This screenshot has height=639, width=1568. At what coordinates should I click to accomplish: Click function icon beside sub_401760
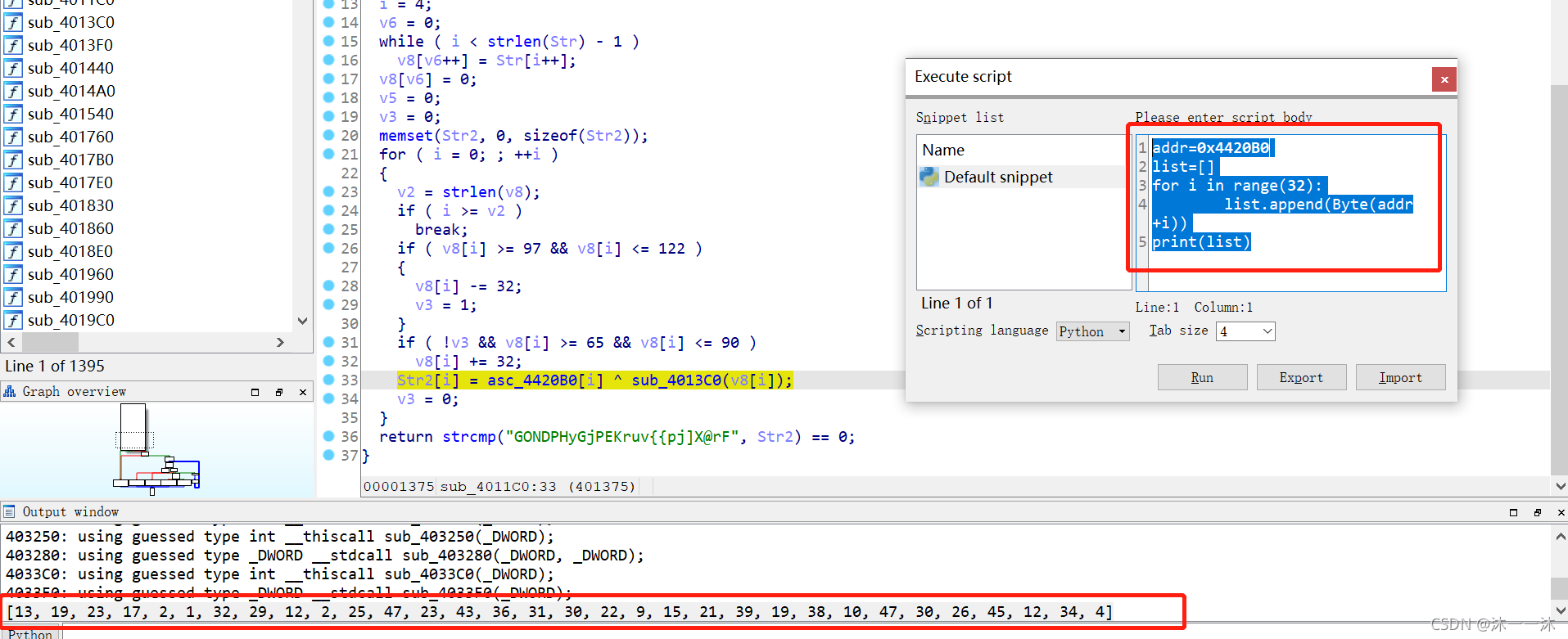(x=13, y=137)
